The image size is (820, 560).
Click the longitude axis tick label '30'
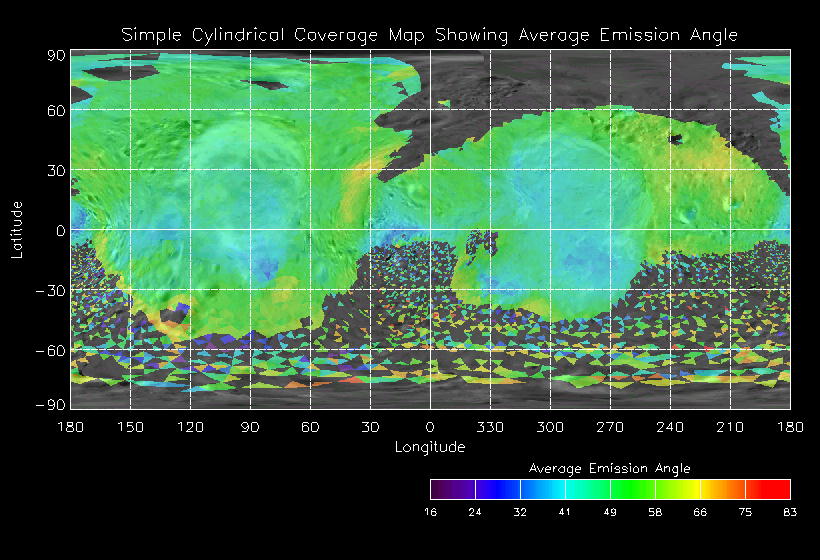(370, 427)
